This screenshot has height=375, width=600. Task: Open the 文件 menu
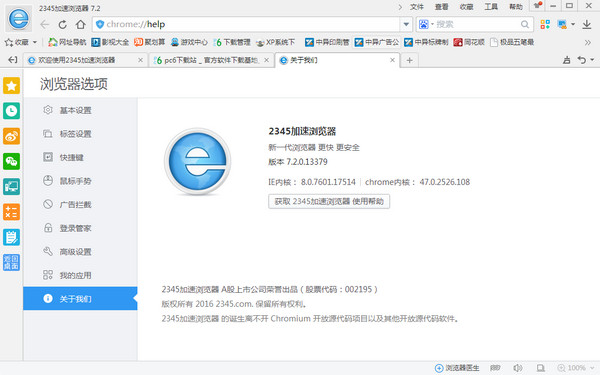[x=417, y=7]
